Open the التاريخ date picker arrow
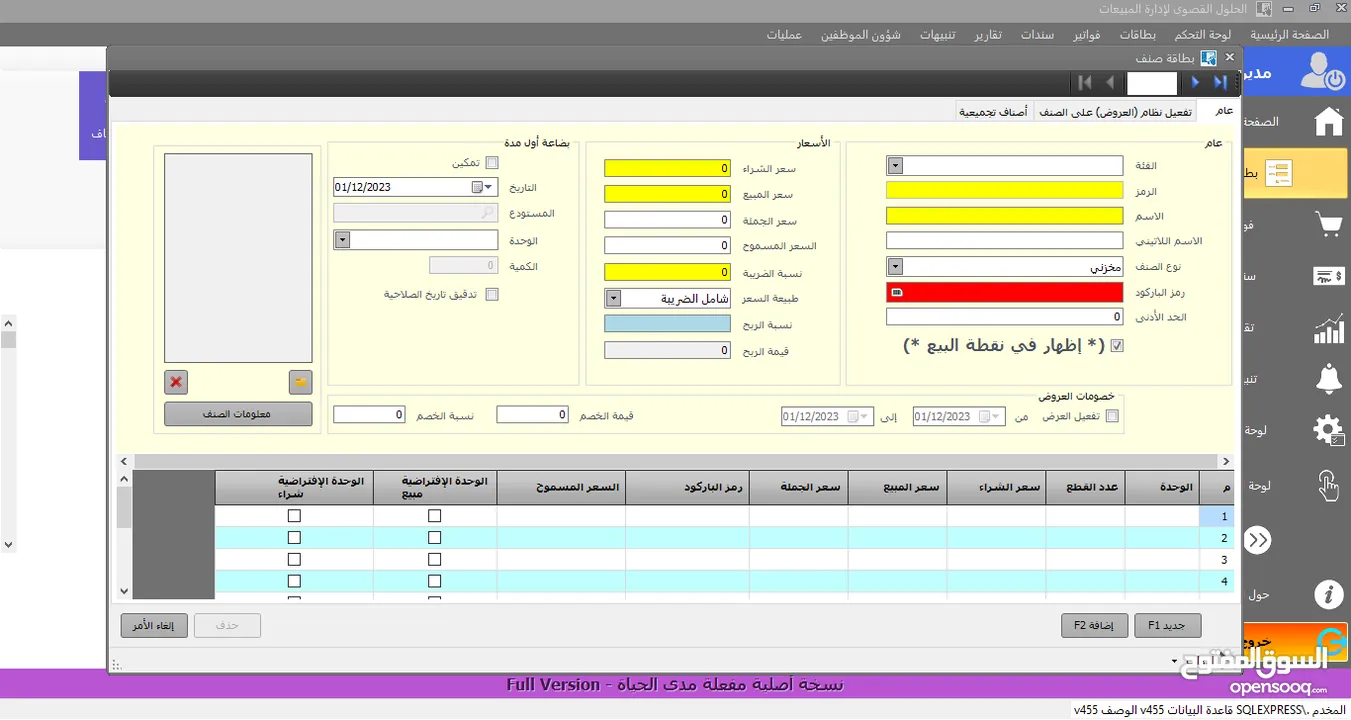Screen dimensions: 1351x720 pyautogui.click(x=489, y=187)
